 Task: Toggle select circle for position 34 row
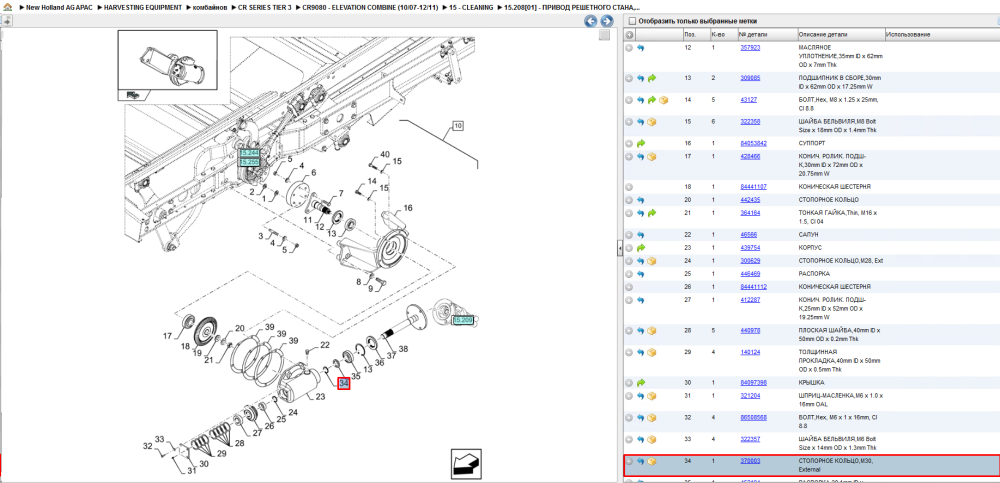click(x=629, y=461)
